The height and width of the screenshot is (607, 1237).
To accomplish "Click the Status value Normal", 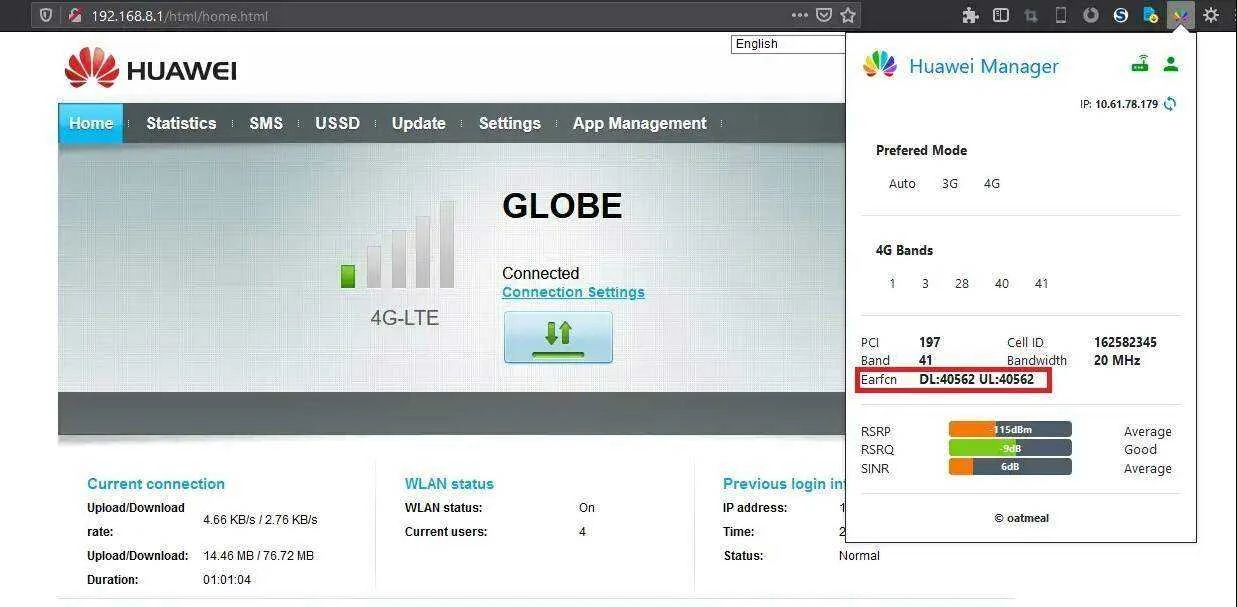I will (x=859, y=556).
